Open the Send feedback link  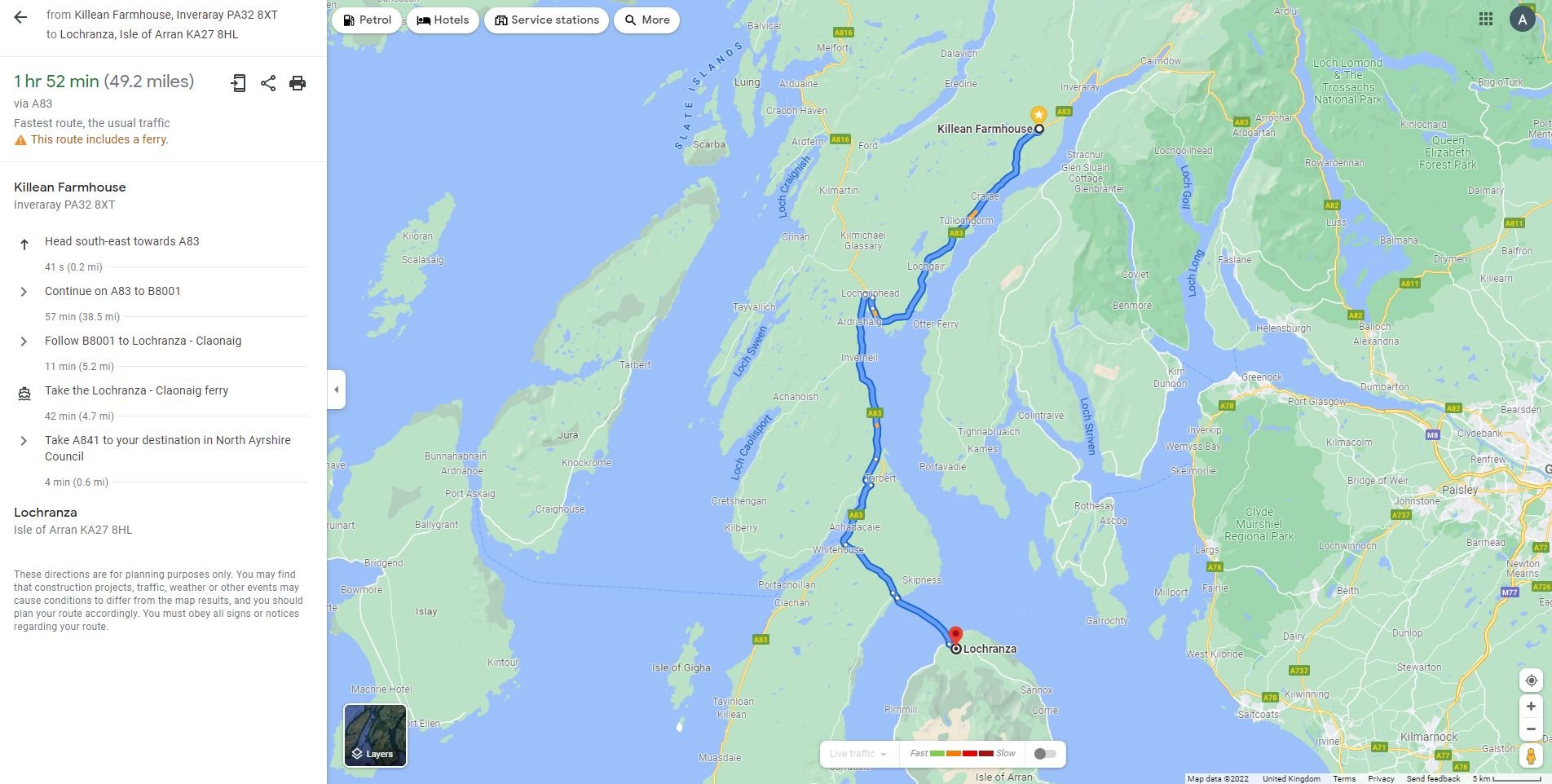[1433, 778]
